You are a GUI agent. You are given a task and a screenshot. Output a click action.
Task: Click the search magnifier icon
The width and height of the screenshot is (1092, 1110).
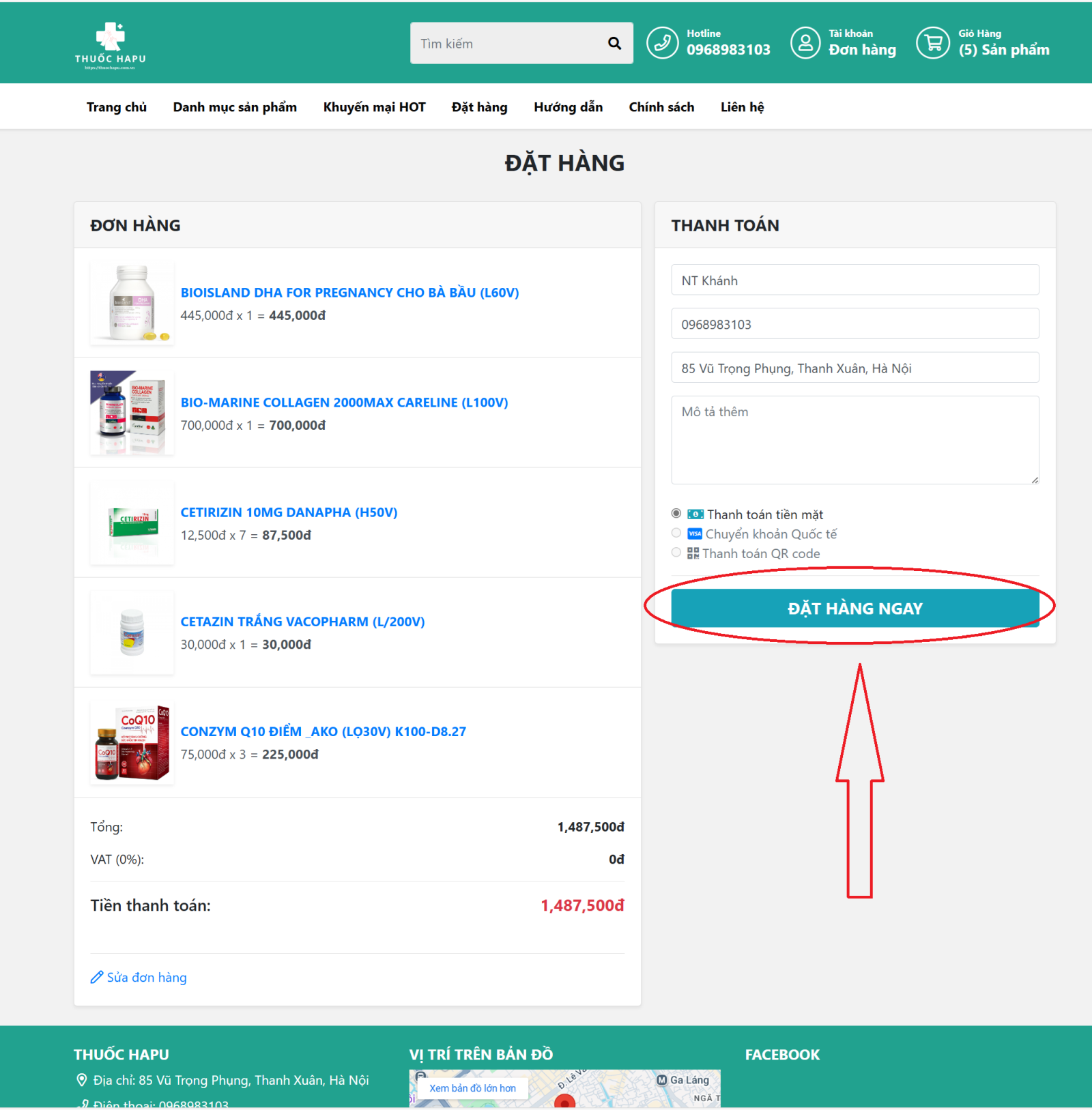pos(614,44)
